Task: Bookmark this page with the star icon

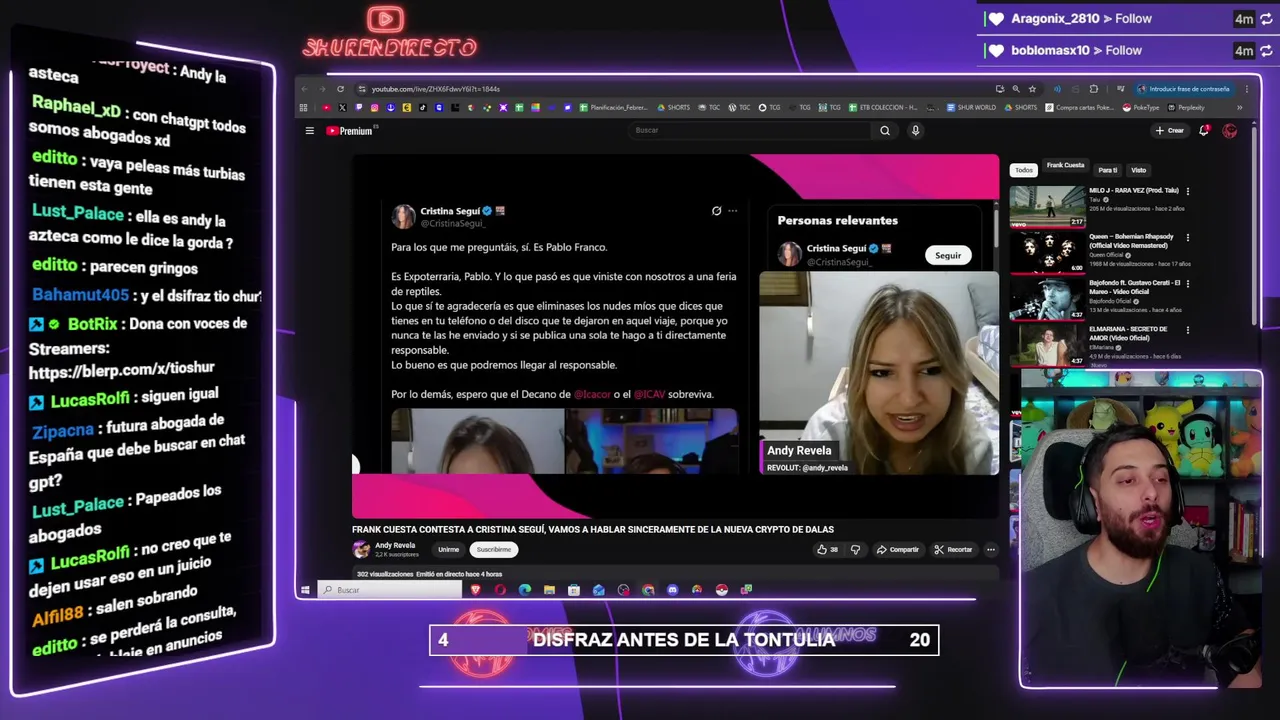Action: point(1032,89)
